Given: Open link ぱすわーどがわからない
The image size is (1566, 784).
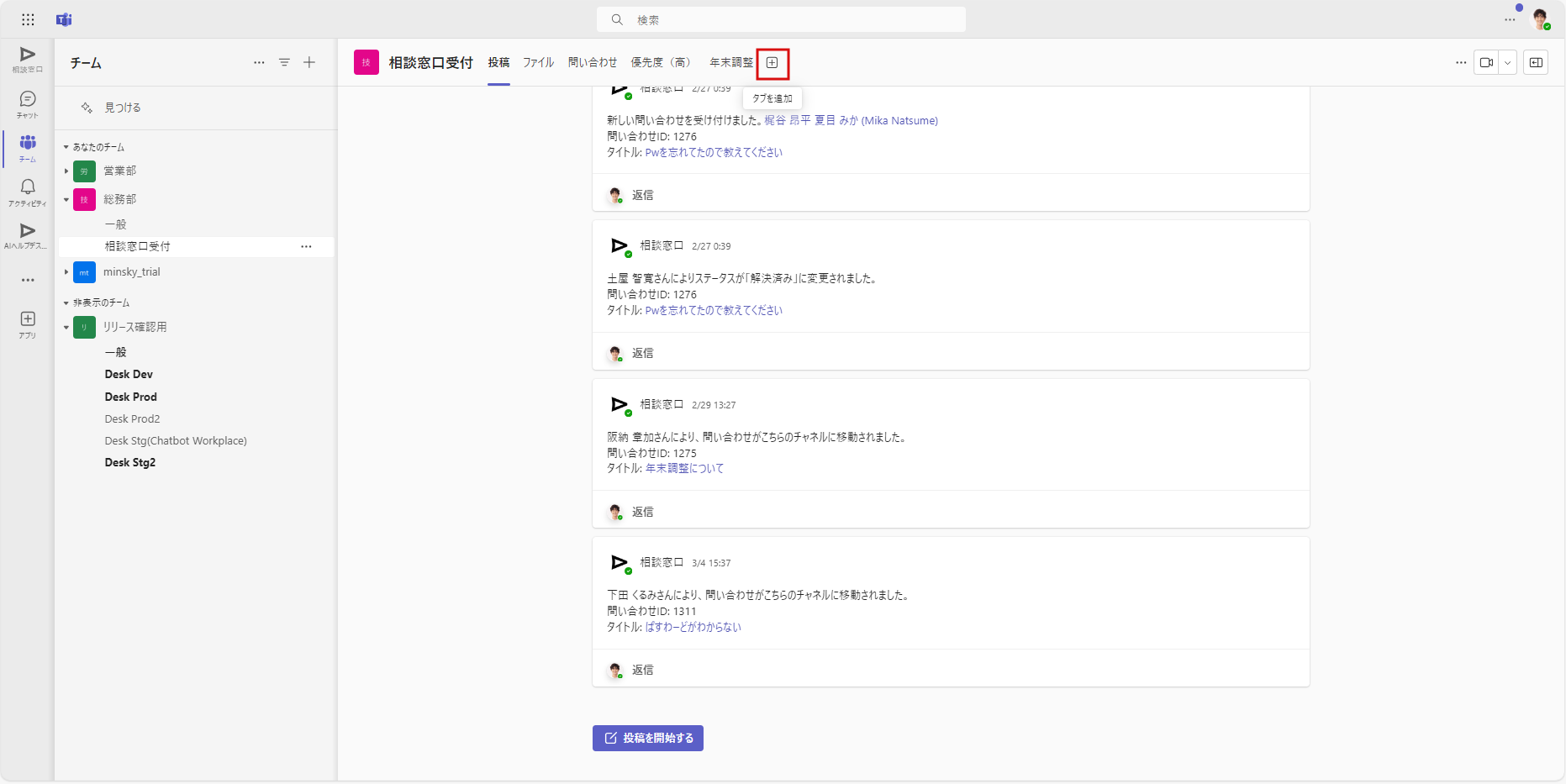Looking at the screenshot, I should pyautogui.click(x=693, y=627).
